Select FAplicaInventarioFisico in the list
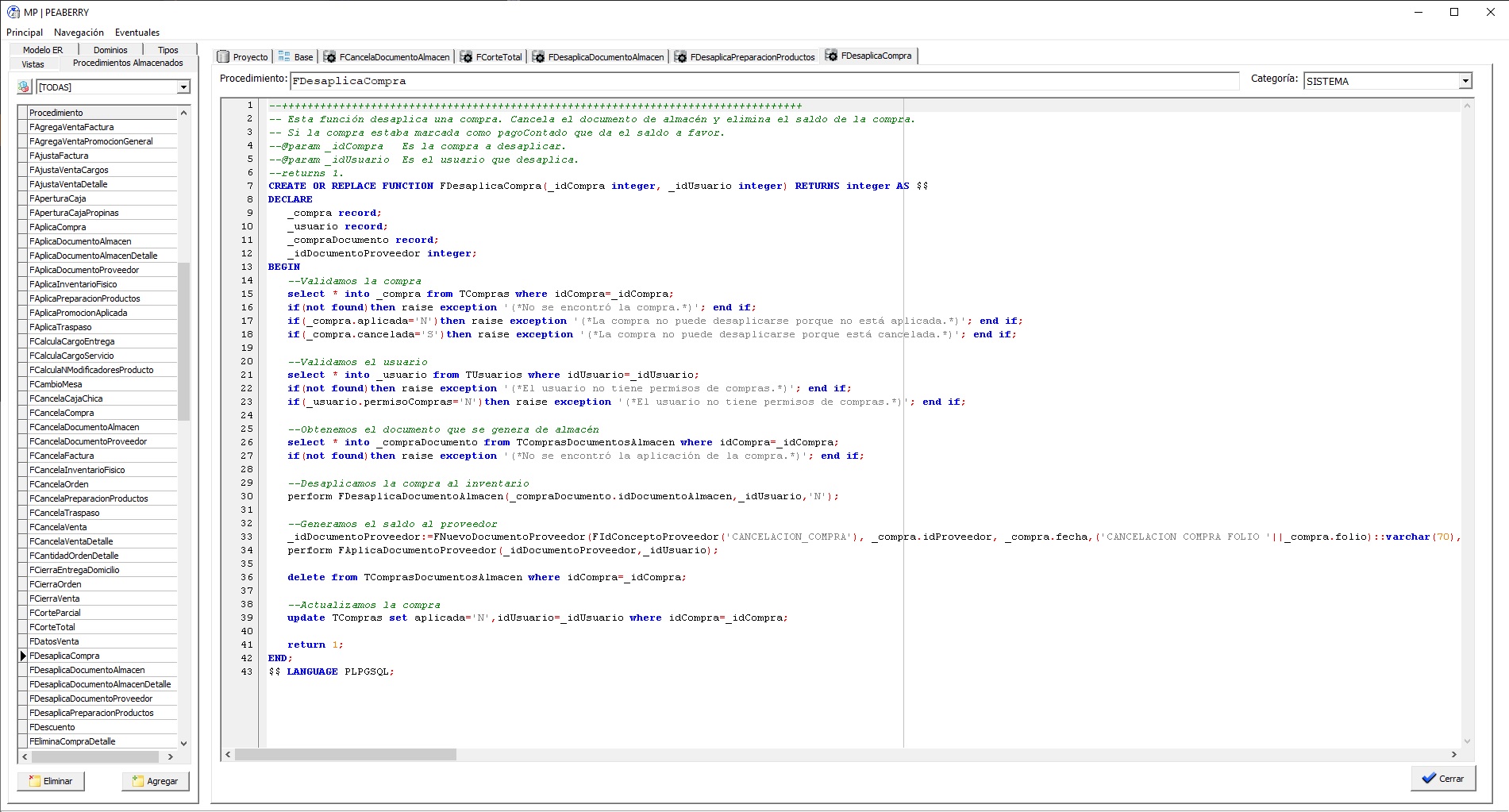 (102, 284)
